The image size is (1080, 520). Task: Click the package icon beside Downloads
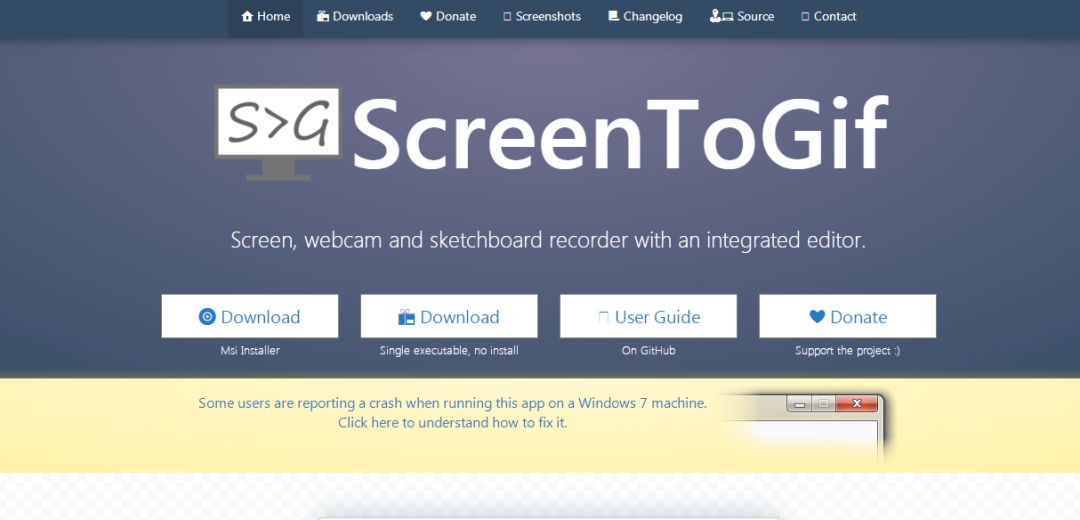click(x=322, y=17)
